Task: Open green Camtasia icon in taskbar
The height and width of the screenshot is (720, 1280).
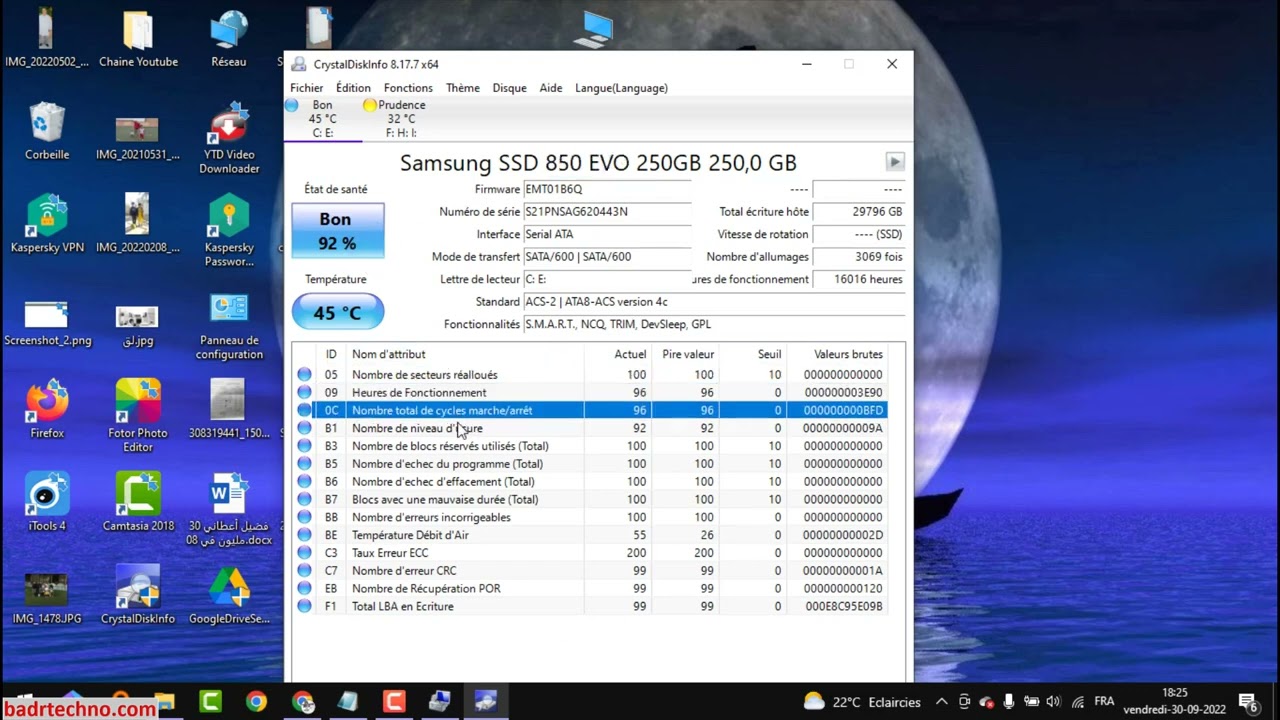Action: [x=210, y=701]
